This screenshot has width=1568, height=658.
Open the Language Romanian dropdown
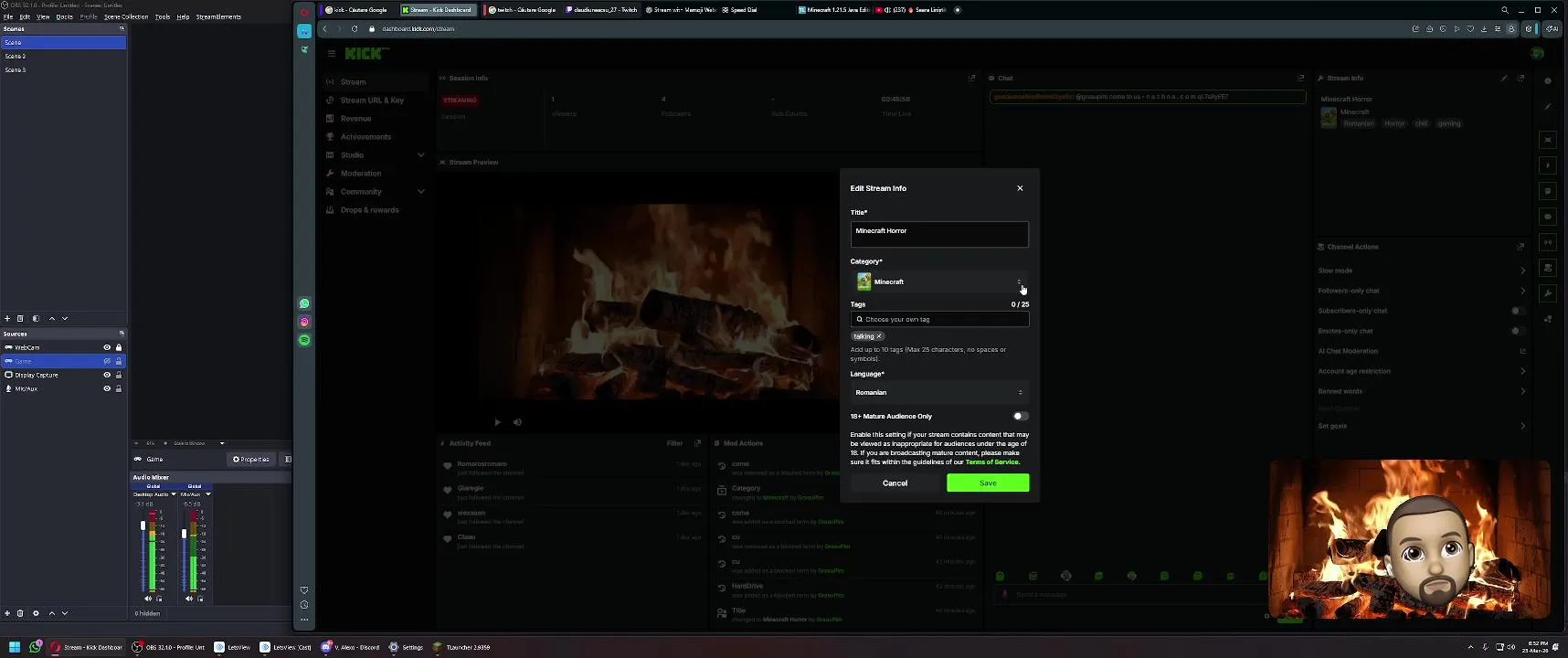pyautogui.click(x=939, y=392)
